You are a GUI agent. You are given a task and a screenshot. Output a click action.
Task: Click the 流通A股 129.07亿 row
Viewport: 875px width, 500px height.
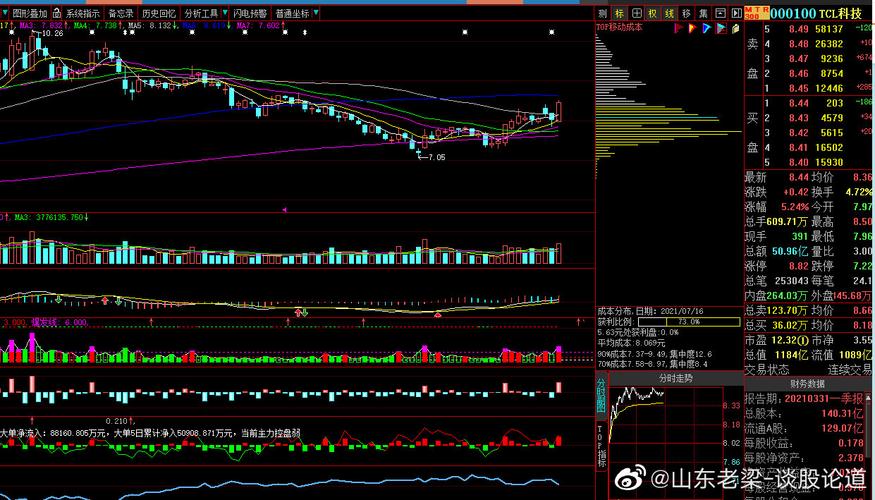(x=804, y=429)
